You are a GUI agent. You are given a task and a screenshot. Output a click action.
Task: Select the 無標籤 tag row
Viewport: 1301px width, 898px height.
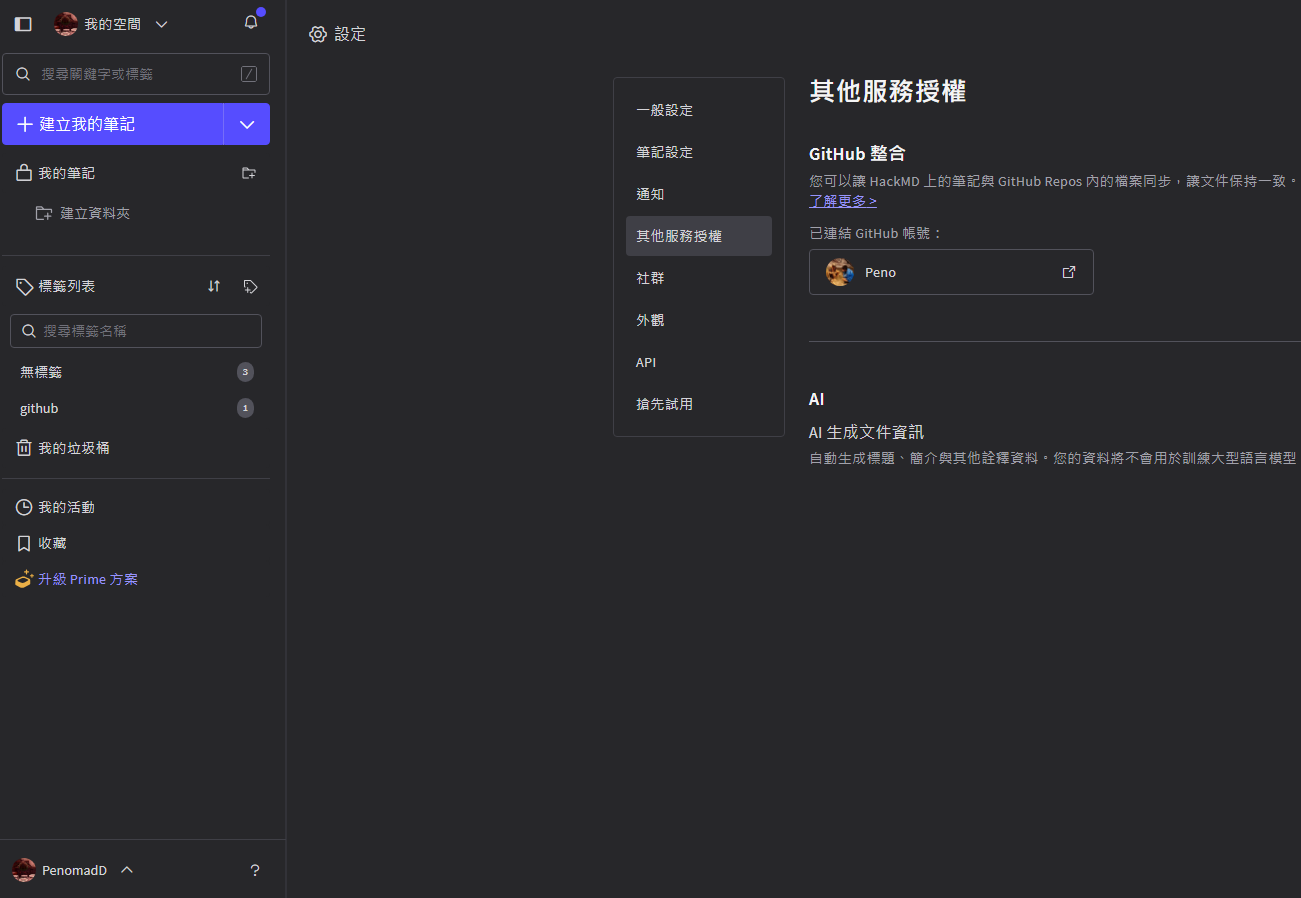point(136,372)
